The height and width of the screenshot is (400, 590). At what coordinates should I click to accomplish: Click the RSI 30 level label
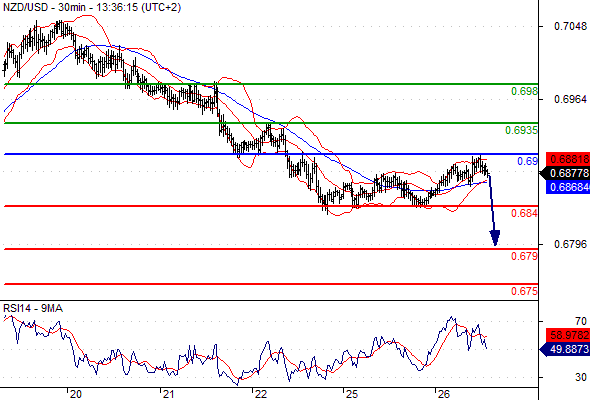[x=581, y=377]
